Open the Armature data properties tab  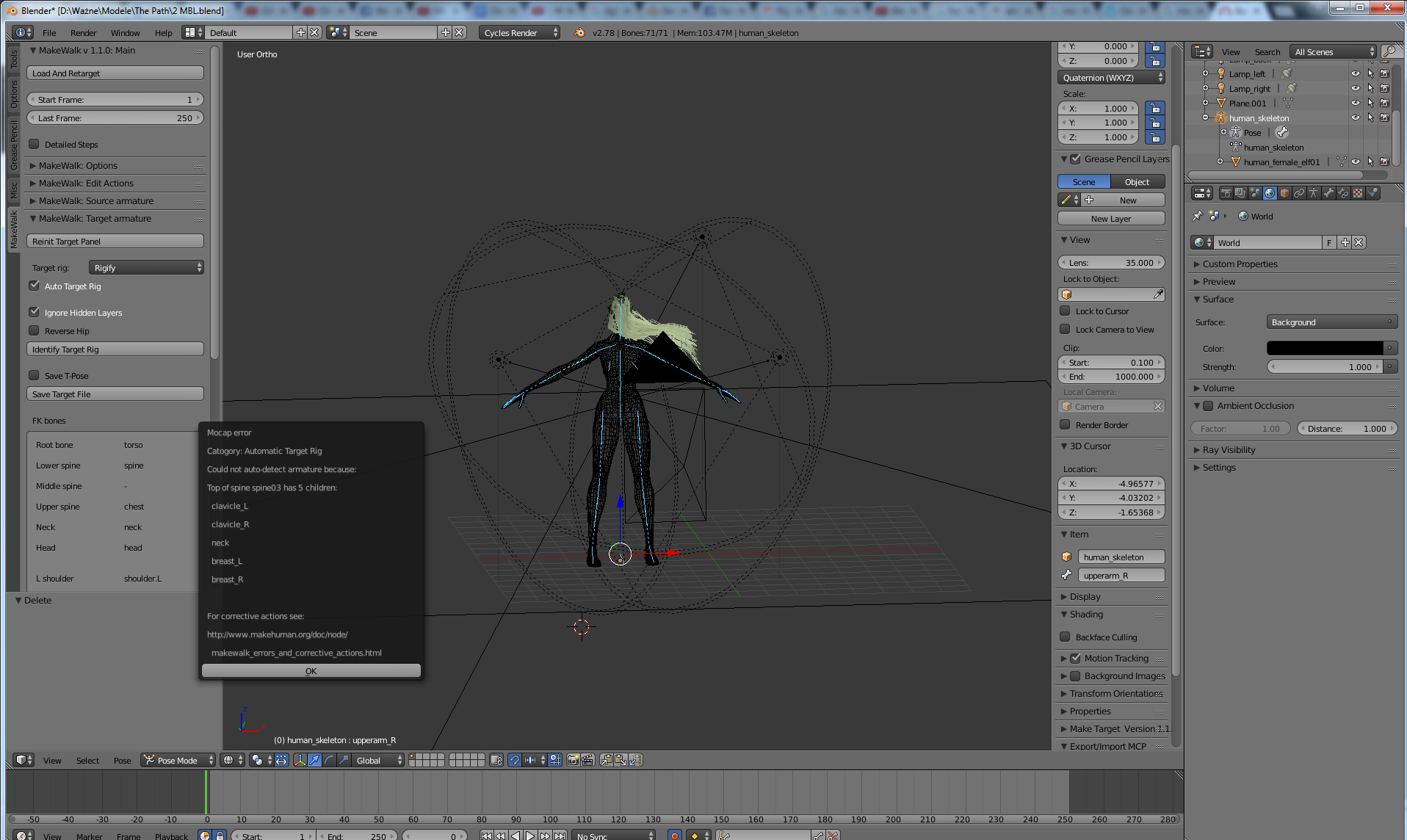[x=1314, y=193]
